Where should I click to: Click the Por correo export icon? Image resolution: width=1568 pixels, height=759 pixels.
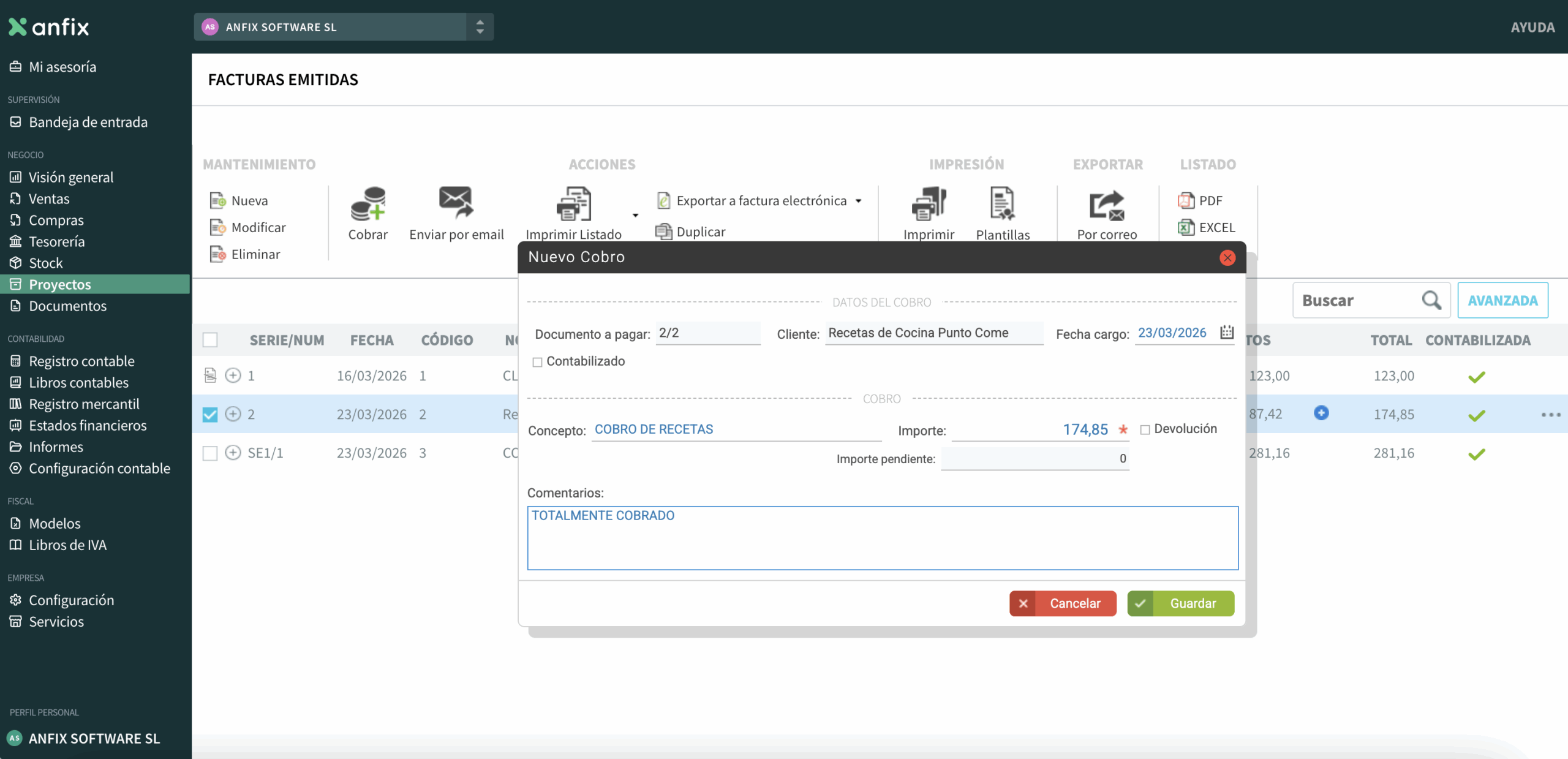(x=1106, y=205)
